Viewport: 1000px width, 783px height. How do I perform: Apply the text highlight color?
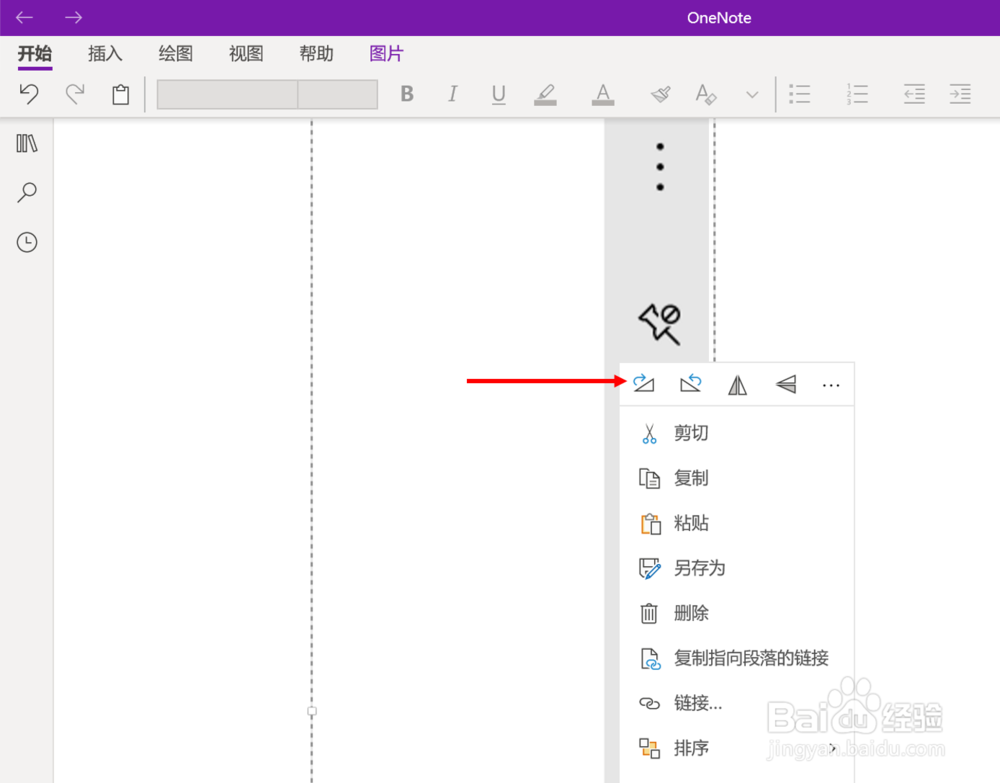[545, 94]
